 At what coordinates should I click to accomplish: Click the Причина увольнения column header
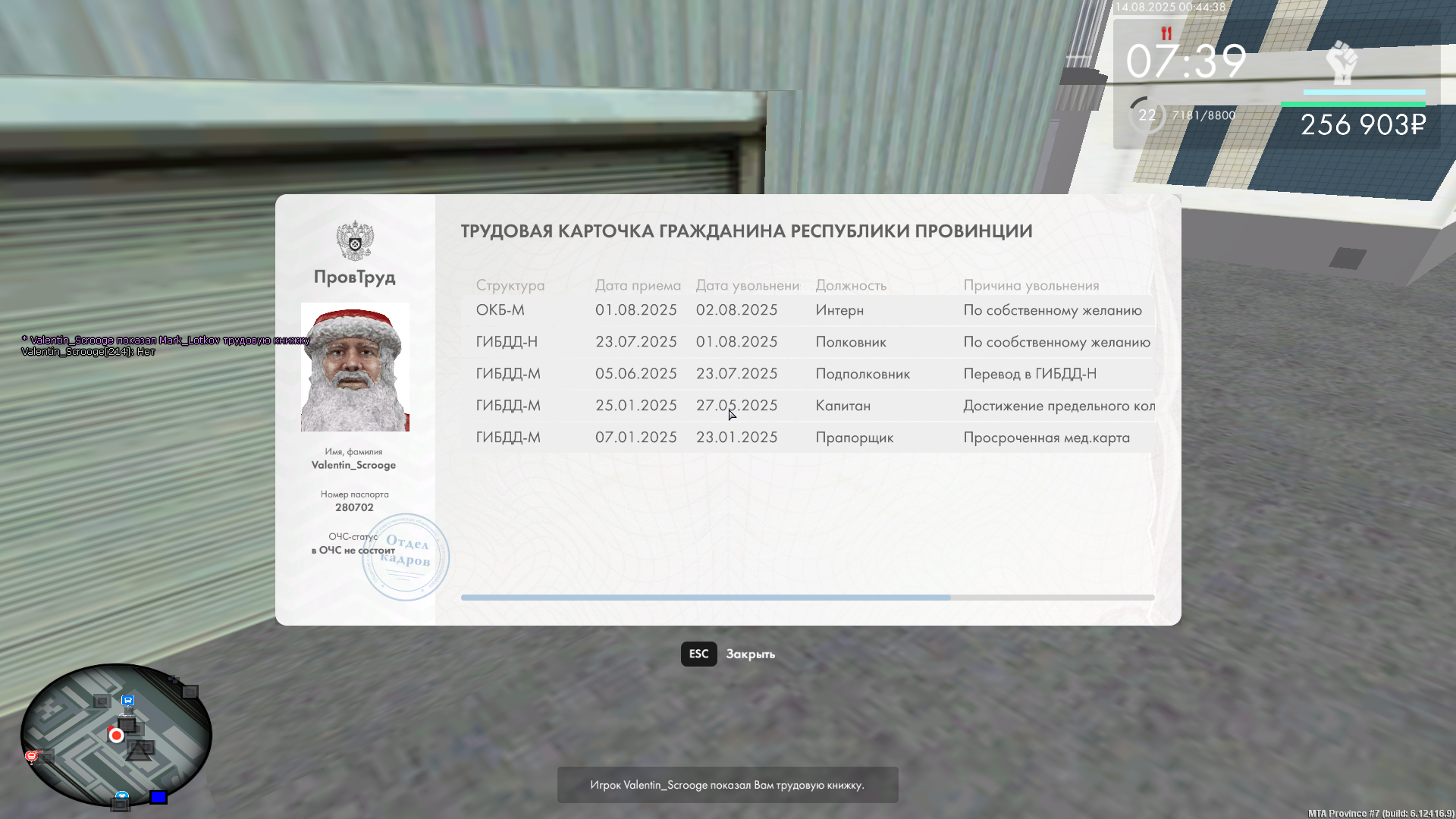click(1031, 285)
